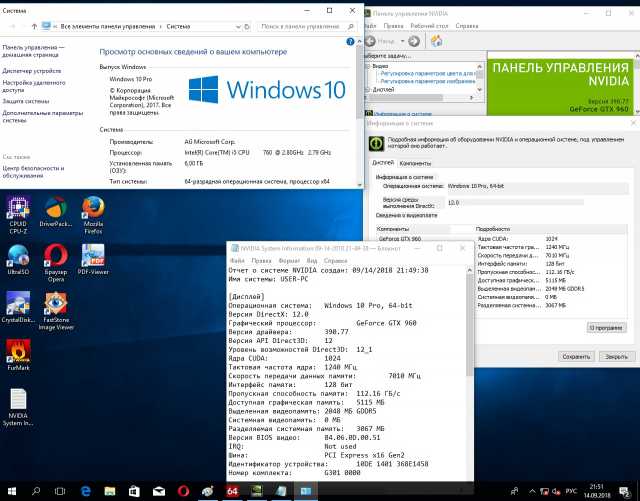
Task: Launch FastStone Image Viewer desktop icon
Action: click(x=56, y=311)
